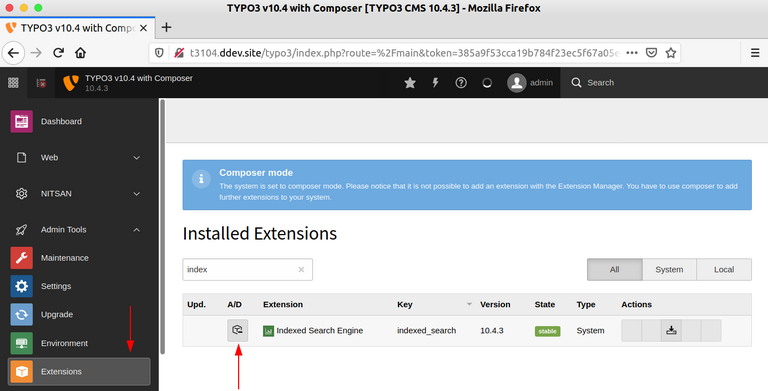Open TYPO3 bookmarks star menu
768x391 pixels.
(410, 83)
